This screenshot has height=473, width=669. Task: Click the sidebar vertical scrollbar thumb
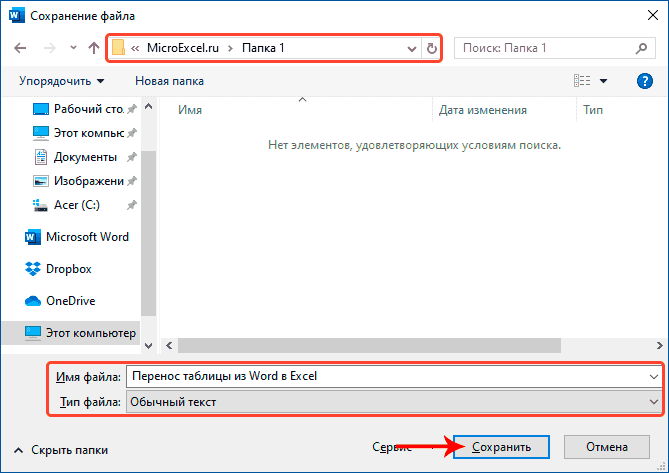pyautogui.click(x=148, y=233)
